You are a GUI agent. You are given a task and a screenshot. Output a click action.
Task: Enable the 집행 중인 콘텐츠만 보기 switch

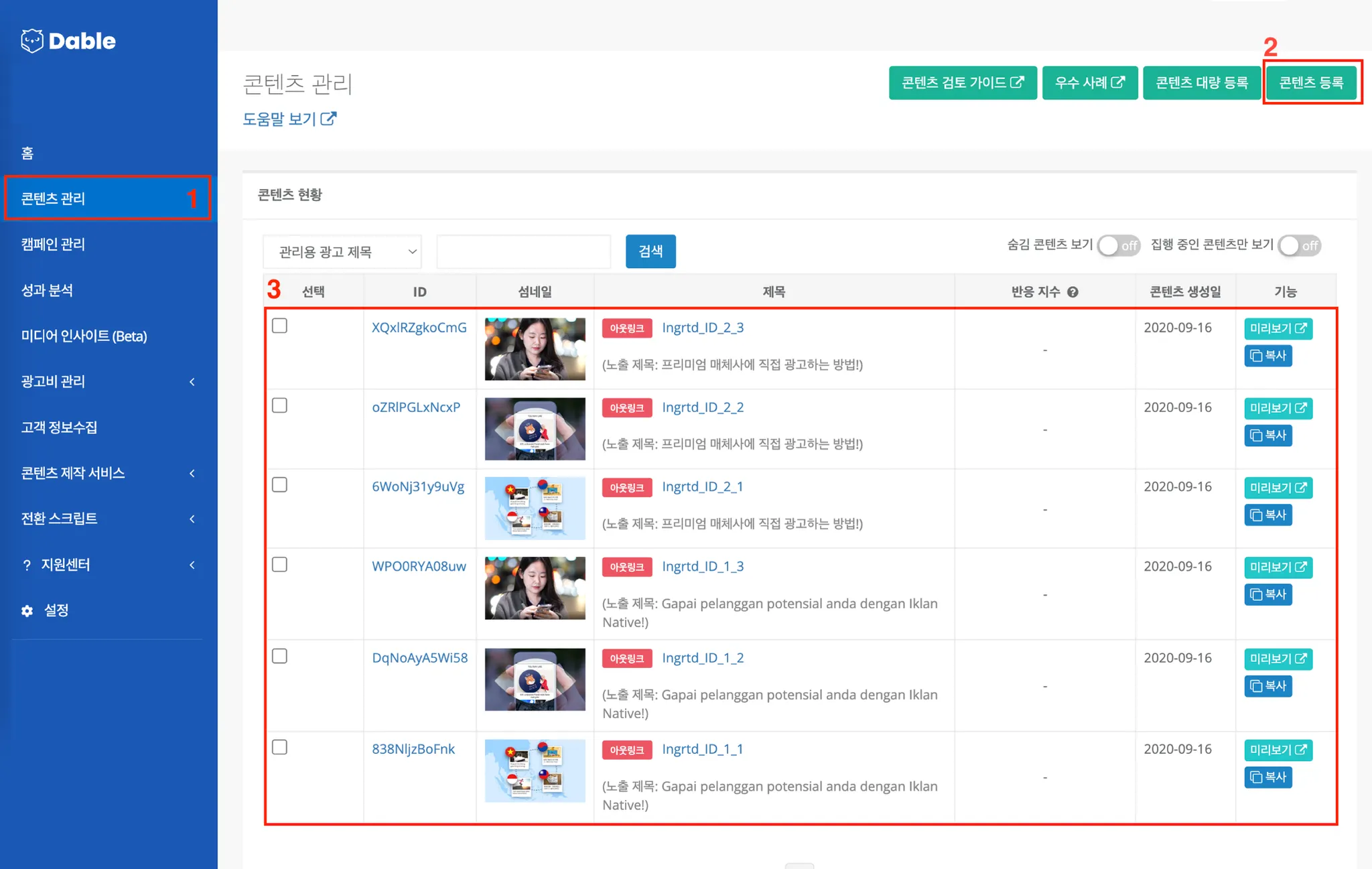click(x=1298, y=246)
